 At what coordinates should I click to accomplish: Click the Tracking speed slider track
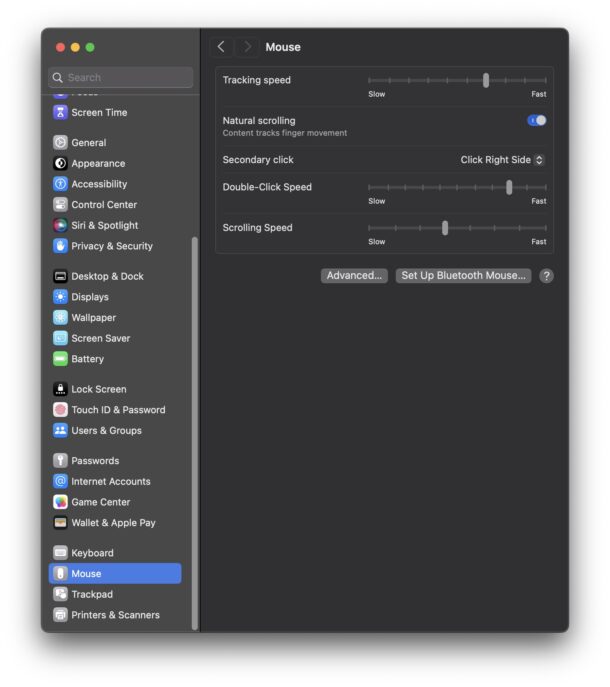coord(457,80)
